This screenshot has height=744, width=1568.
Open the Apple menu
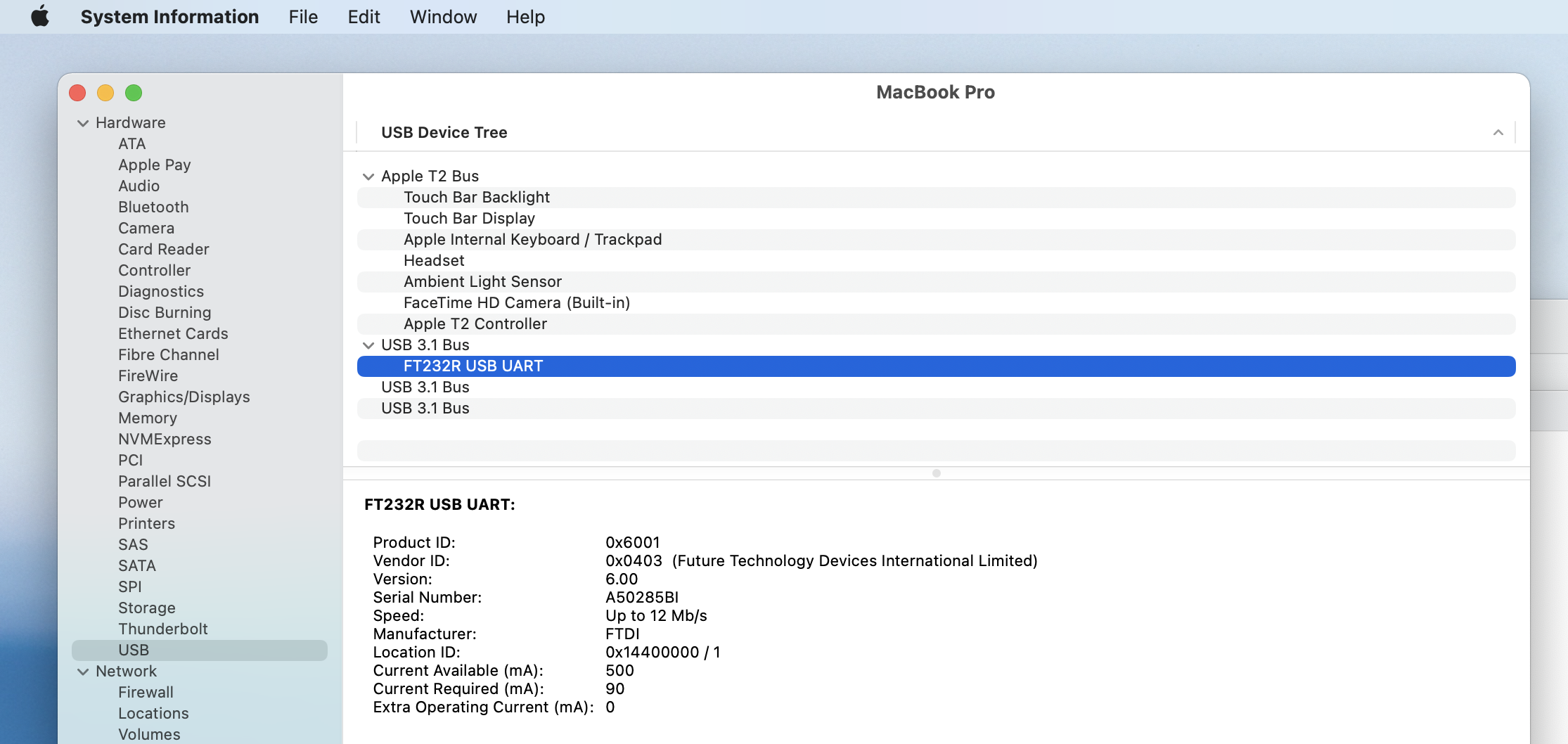[40, 16]
